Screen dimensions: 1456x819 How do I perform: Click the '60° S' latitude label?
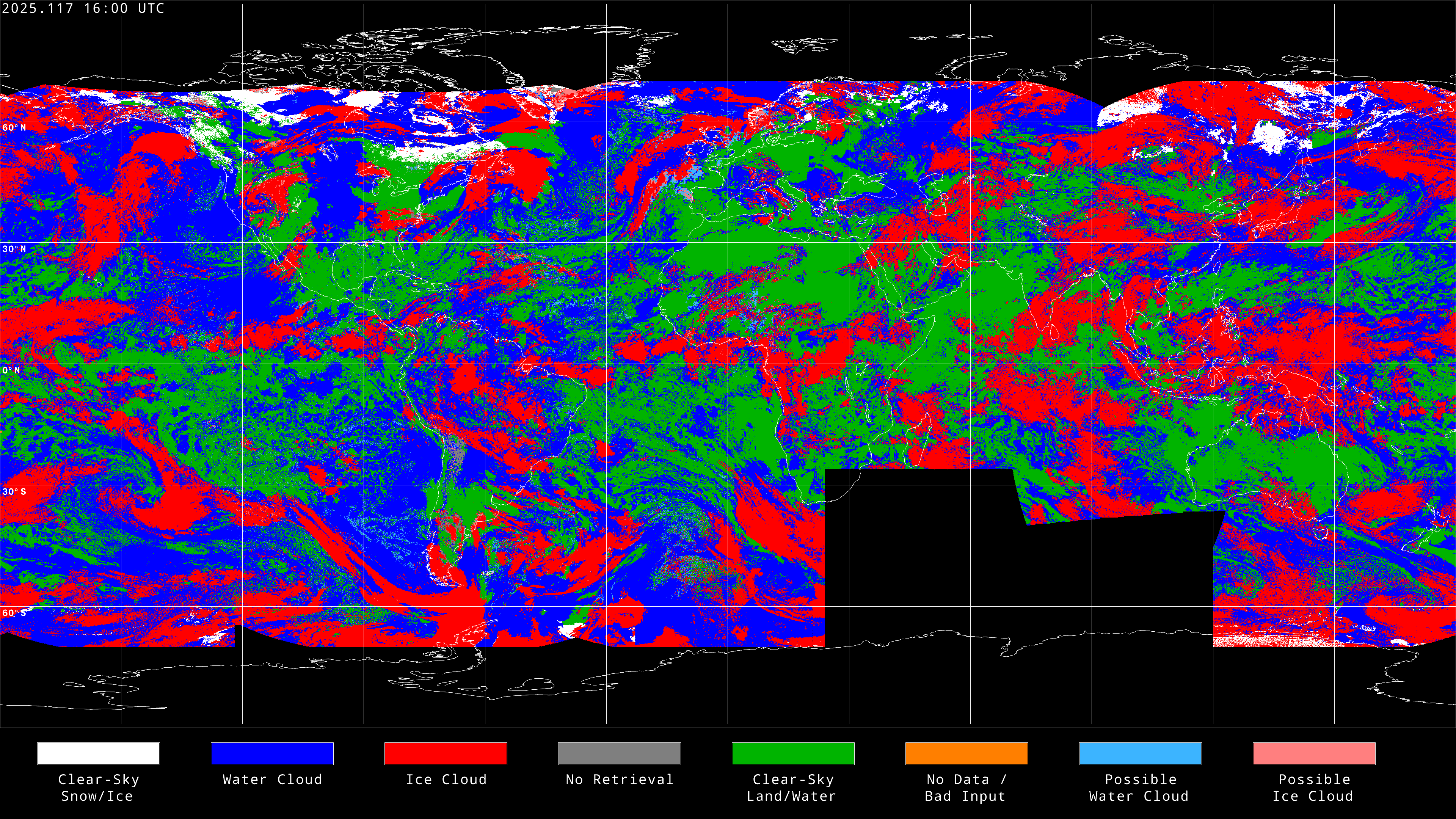[14, 613]
